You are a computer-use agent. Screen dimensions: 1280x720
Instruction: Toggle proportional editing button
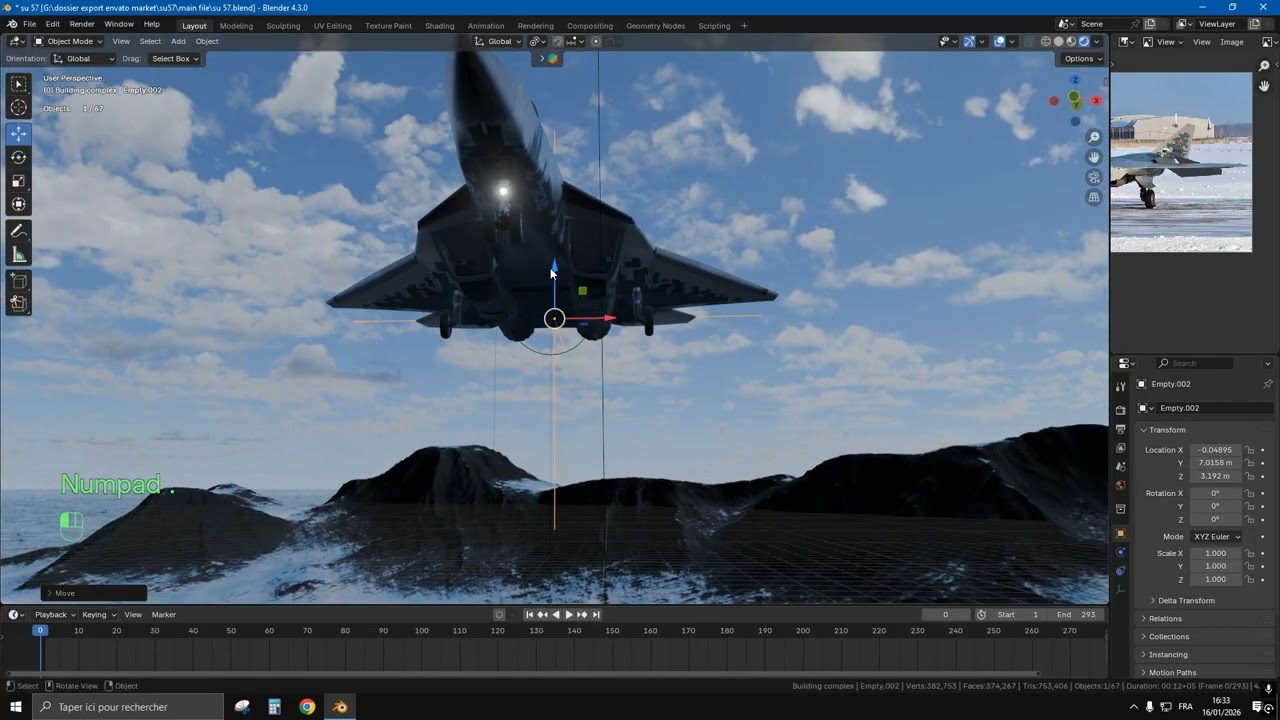596,41
